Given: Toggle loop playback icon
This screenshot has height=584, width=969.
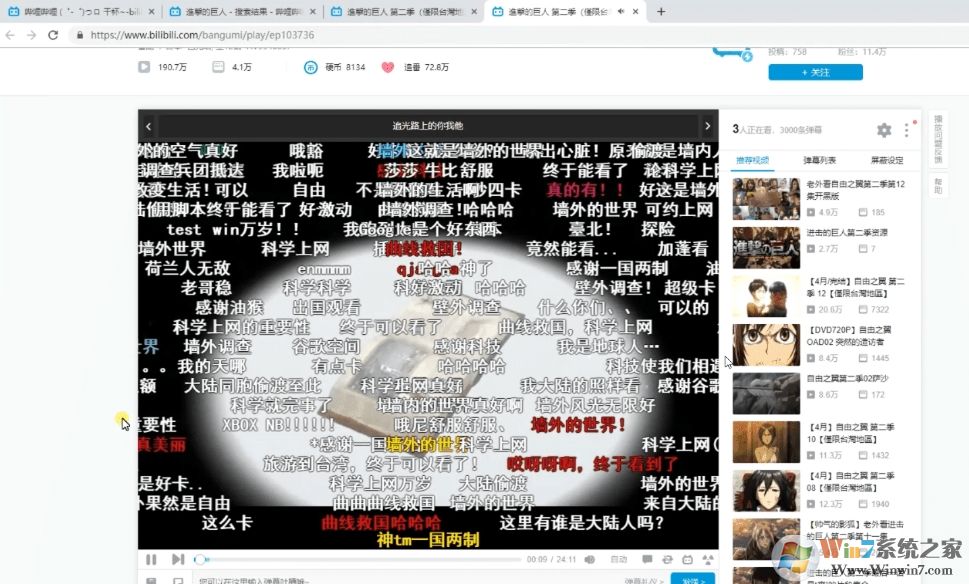Looking at the screenshot, I should pyautogui.click(x=667, y=559).
